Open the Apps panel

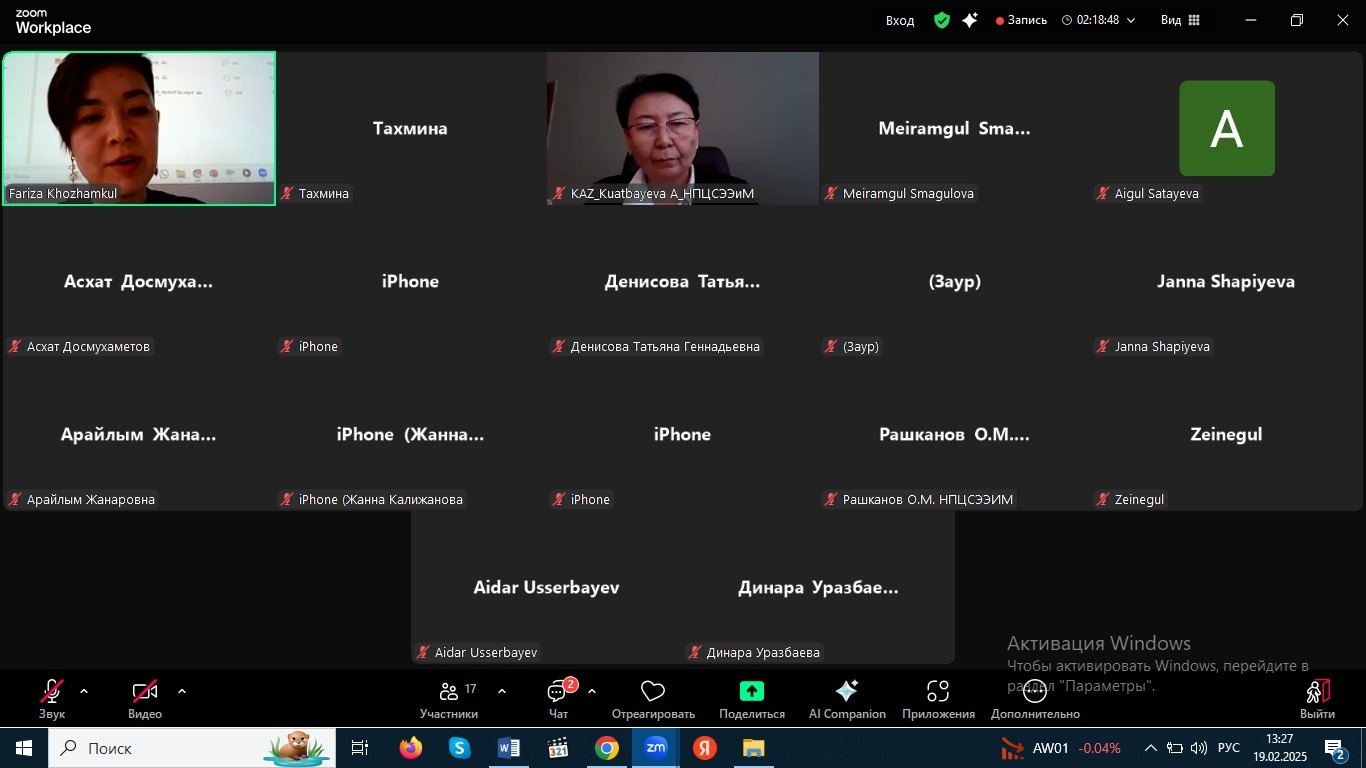[937, 697]
